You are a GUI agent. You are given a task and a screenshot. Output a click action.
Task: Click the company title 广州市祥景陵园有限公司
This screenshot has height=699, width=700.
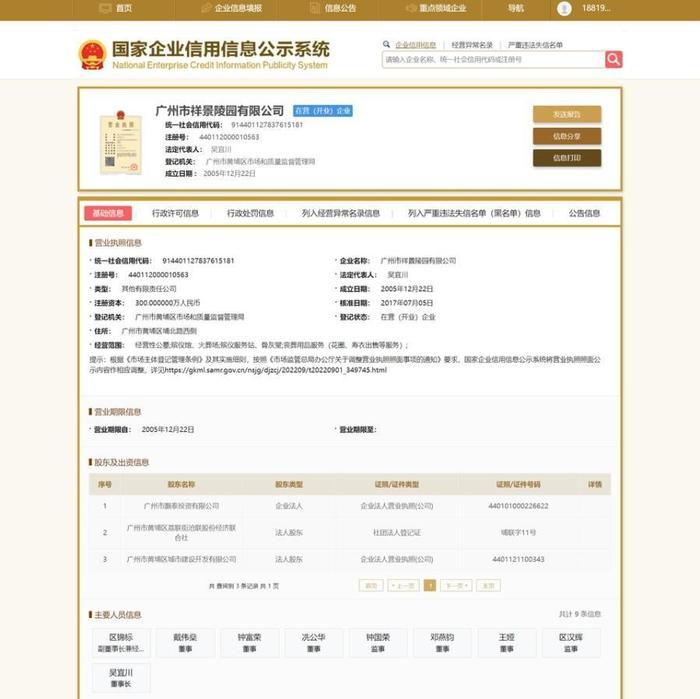point(220,111)
